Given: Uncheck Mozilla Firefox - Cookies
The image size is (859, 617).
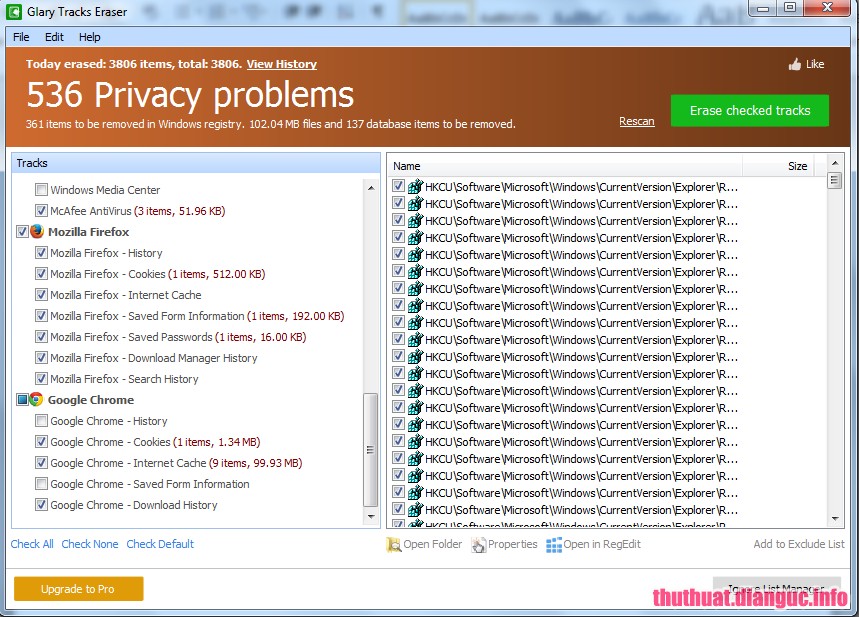Looking at the screenshot, I should point(41,273).
